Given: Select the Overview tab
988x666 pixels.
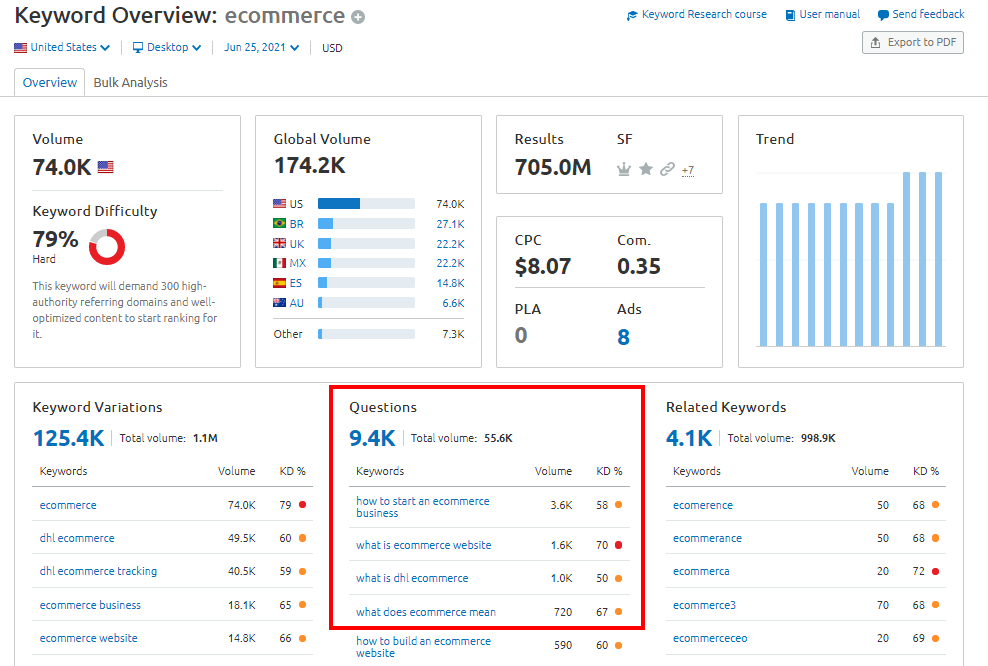Looking at the screenshot, I should click(50, 83).
